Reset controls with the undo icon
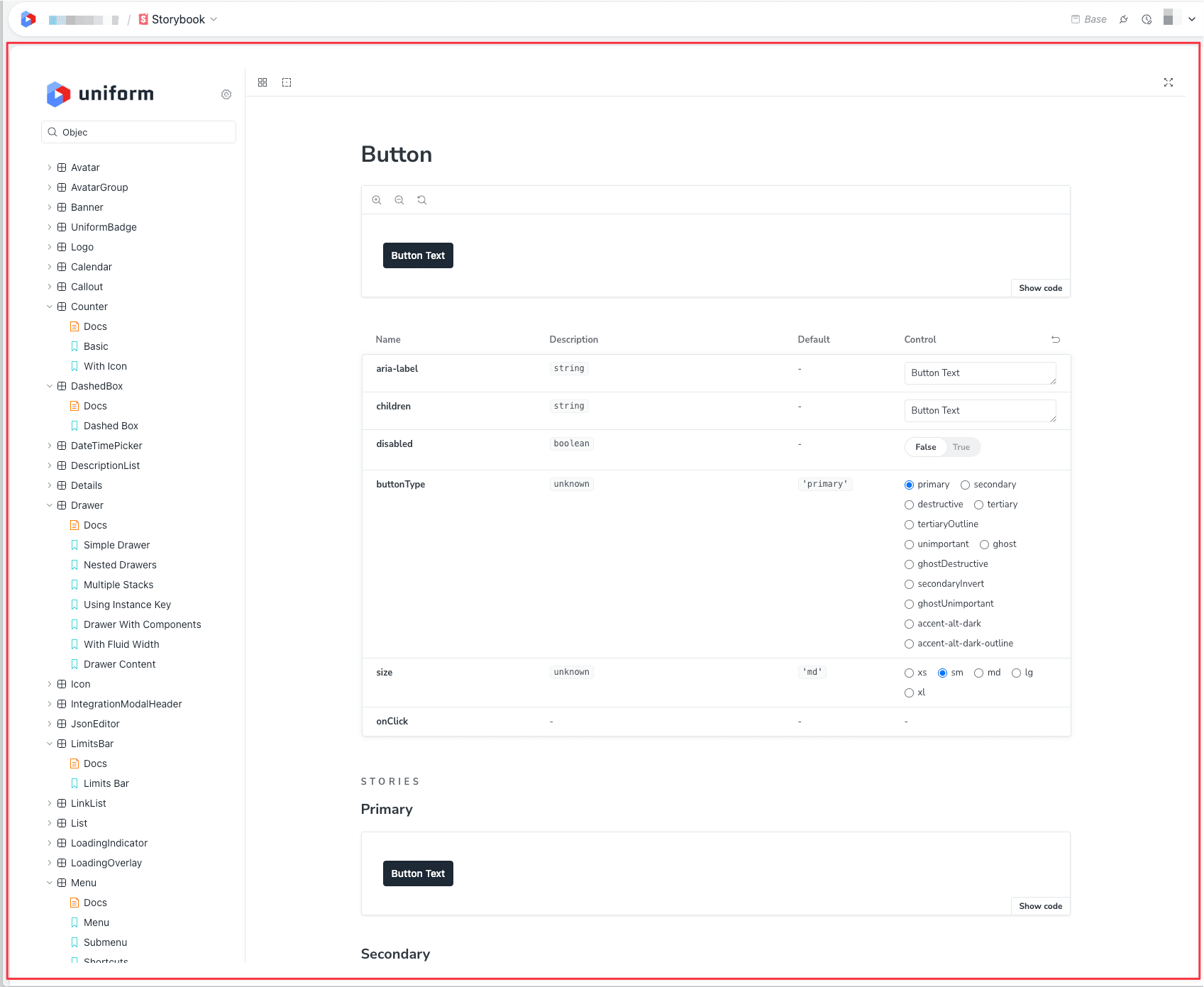 [1056, 339]
